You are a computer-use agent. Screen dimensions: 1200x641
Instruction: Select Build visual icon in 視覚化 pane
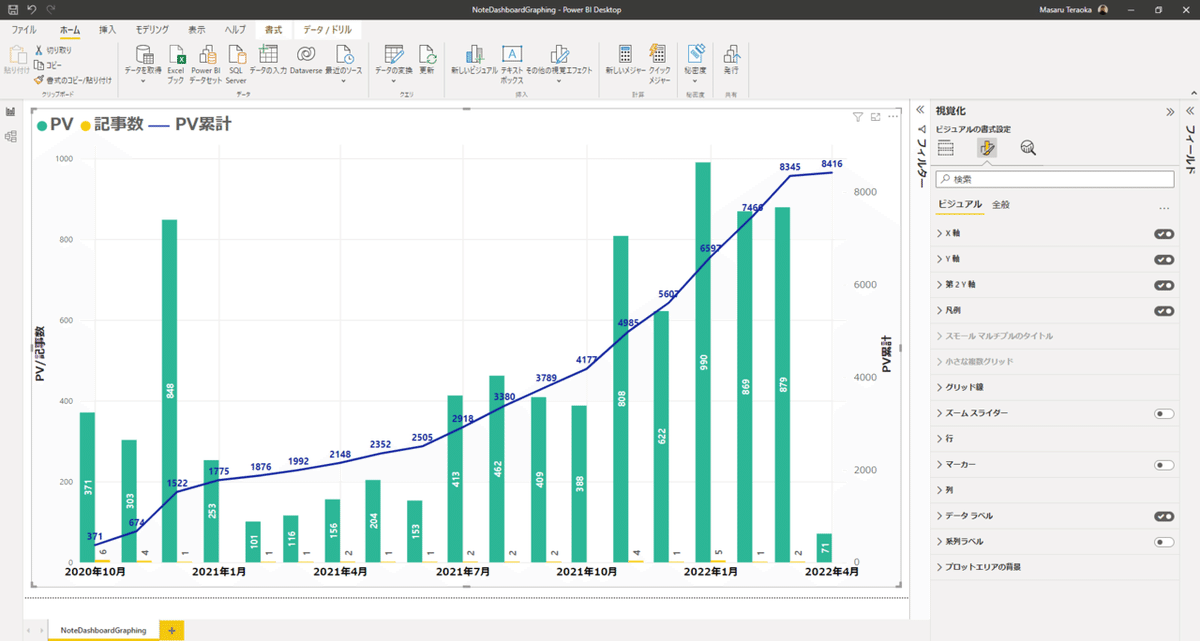(946, 148)
